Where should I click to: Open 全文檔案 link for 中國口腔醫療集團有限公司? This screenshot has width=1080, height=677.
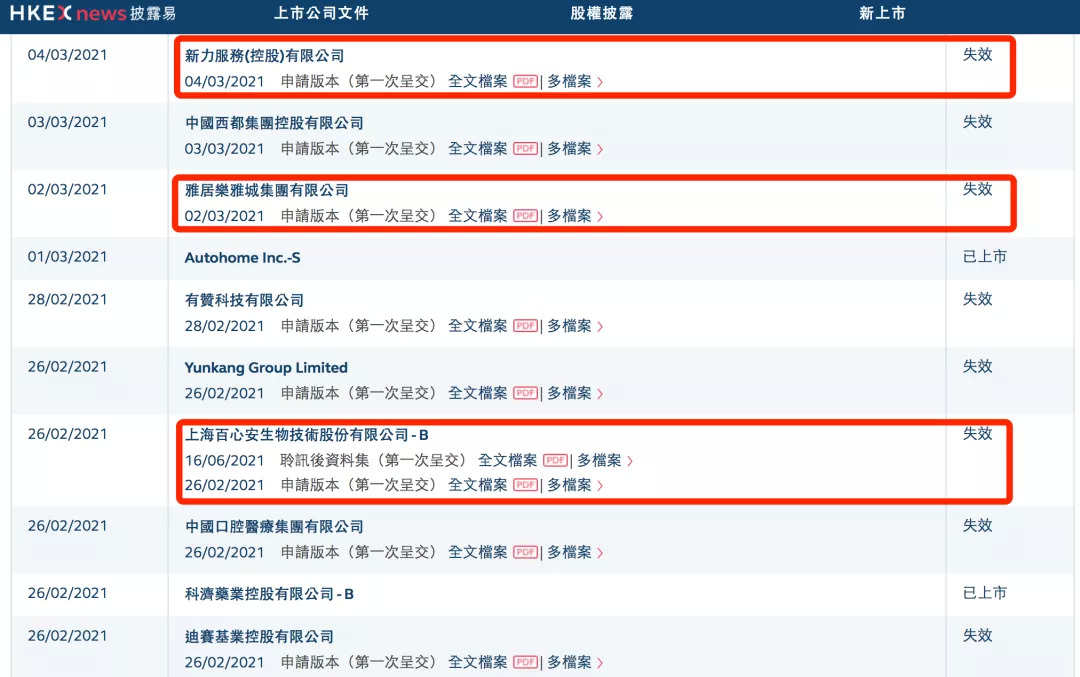coord(478,552)
